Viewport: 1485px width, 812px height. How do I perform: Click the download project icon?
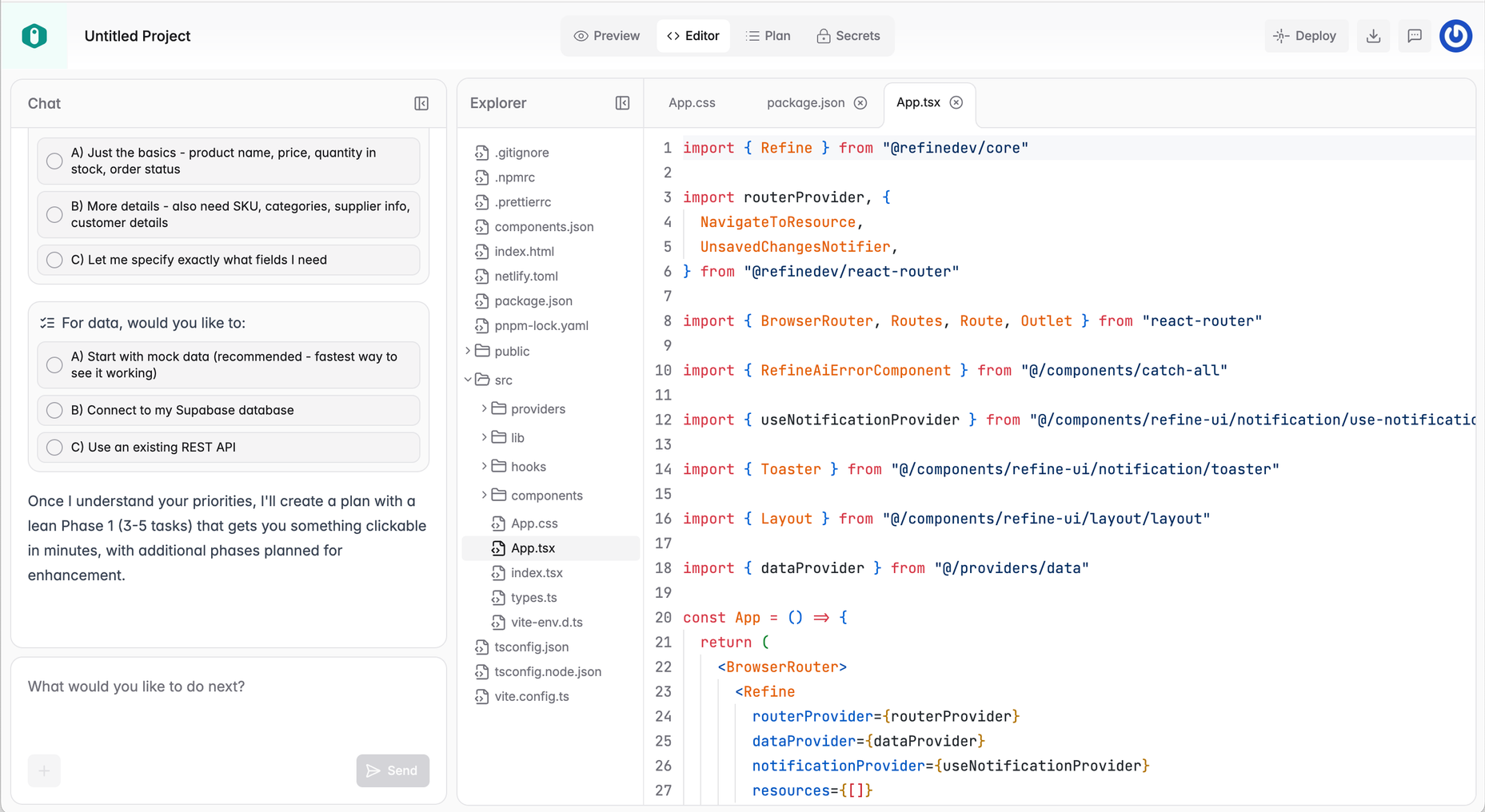coord(1373,36)
